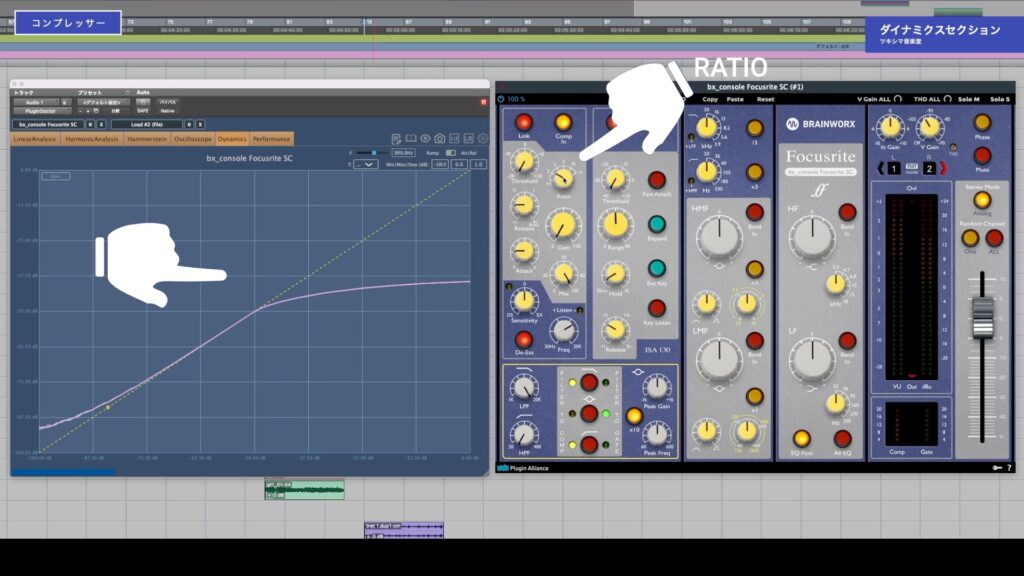This screenshot has width=1024, height=576.
Task: Click the Paste button in bx_console
Action: pos(735,99)
